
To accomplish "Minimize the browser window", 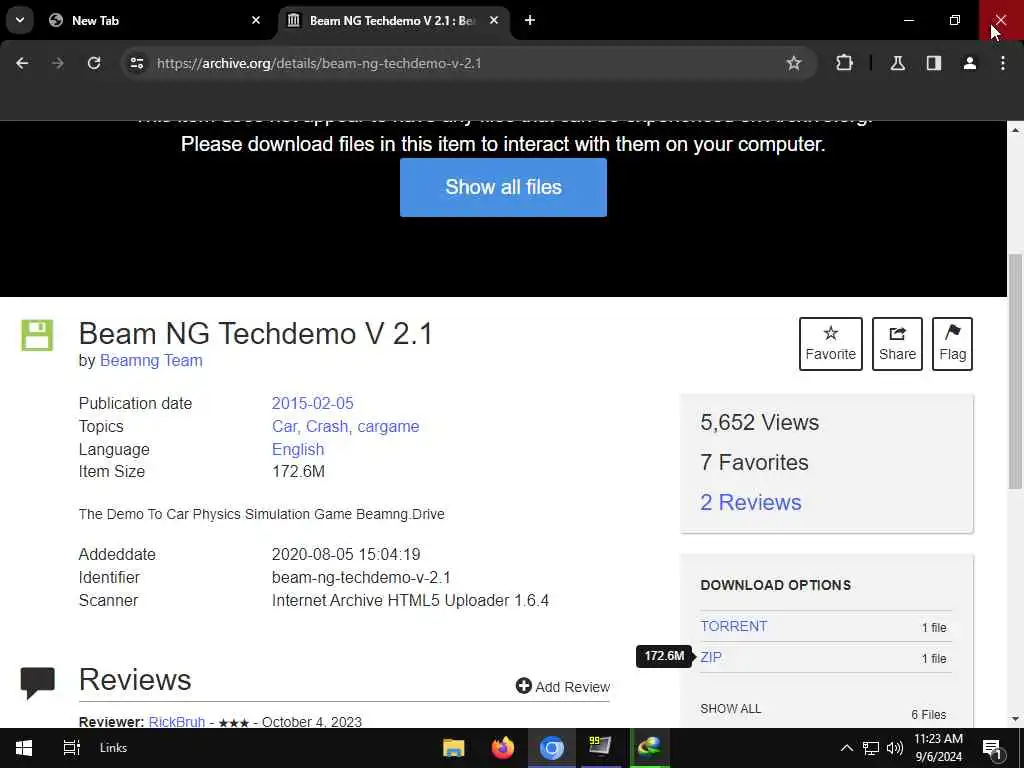I will [908, 20].
